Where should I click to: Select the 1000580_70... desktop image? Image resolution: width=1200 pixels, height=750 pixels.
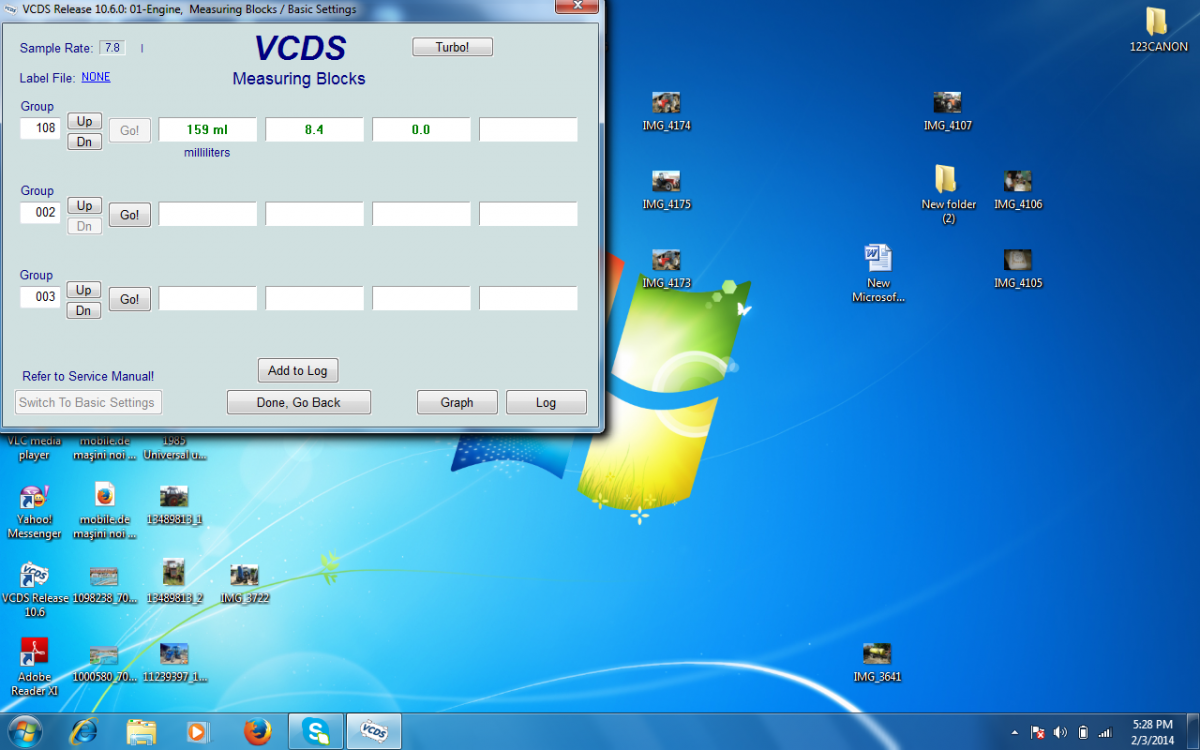104,663
